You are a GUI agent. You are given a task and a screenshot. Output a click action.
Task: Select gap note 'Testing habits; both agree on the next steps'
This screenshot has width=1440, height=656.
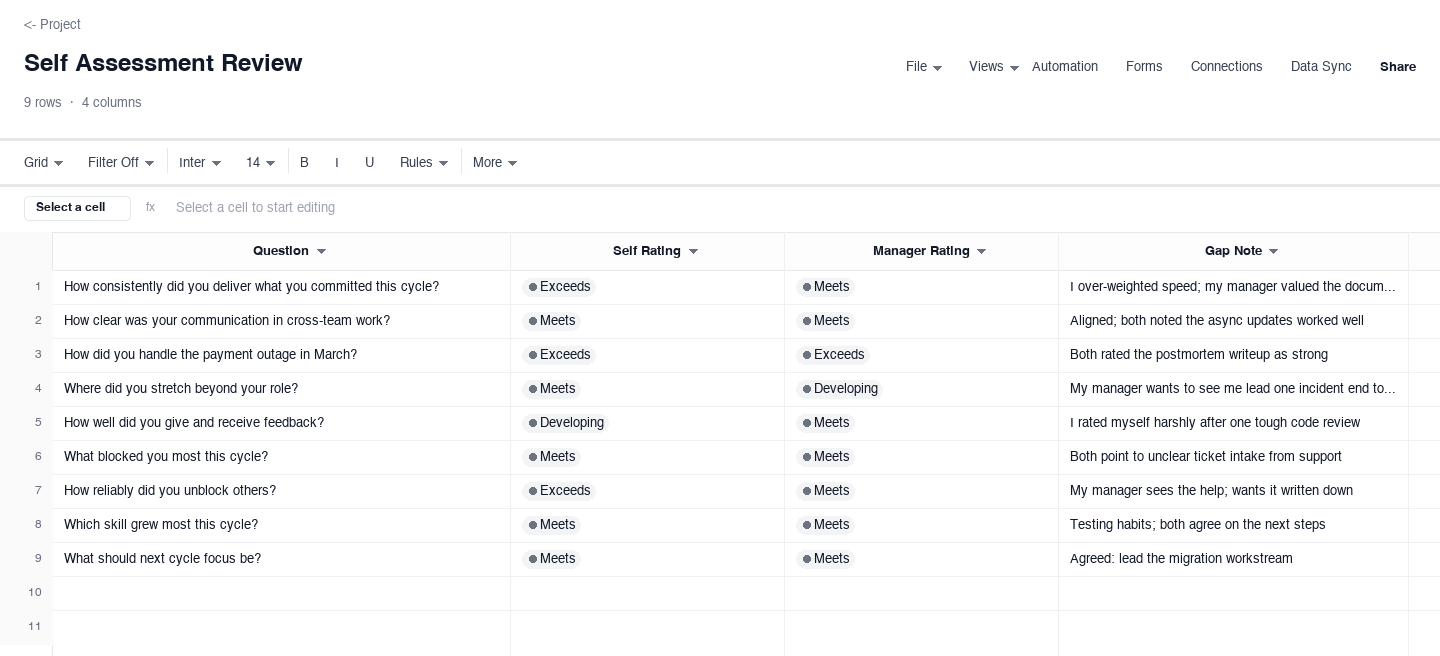pyautogui.click(x=1233, y=525)
